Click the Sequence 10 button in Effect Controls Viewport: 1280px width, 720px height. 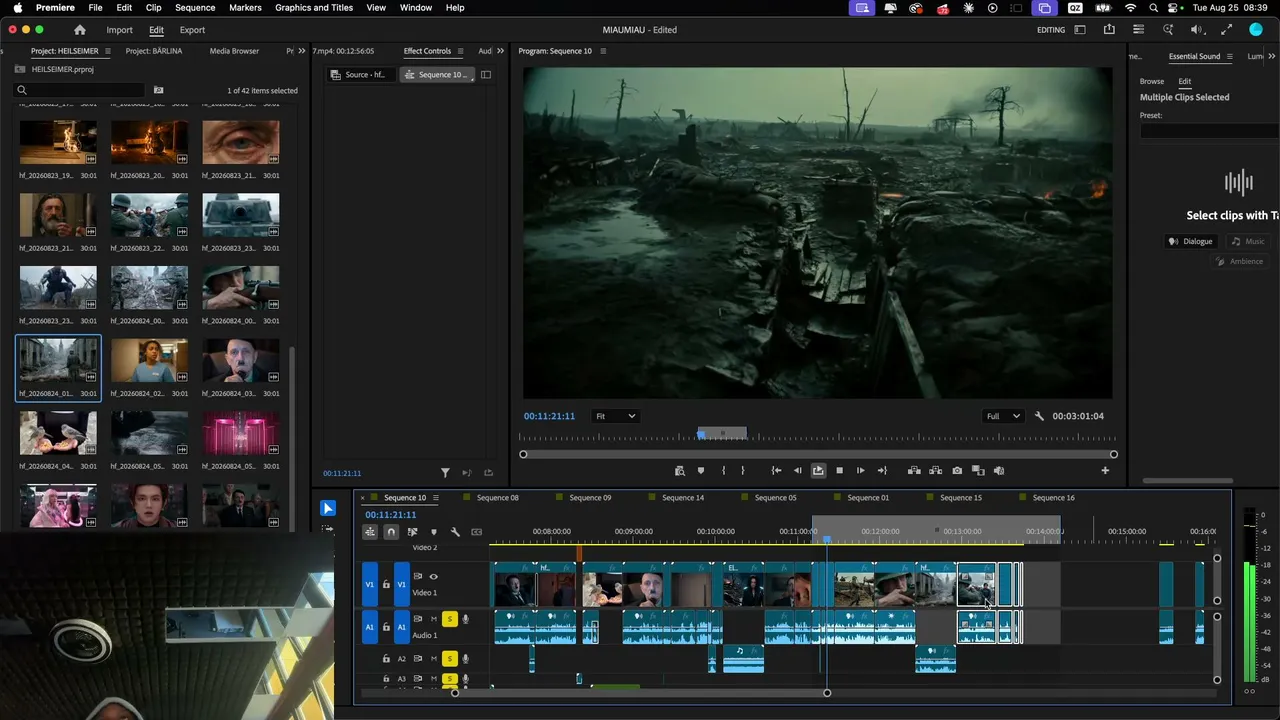point(436,75)
